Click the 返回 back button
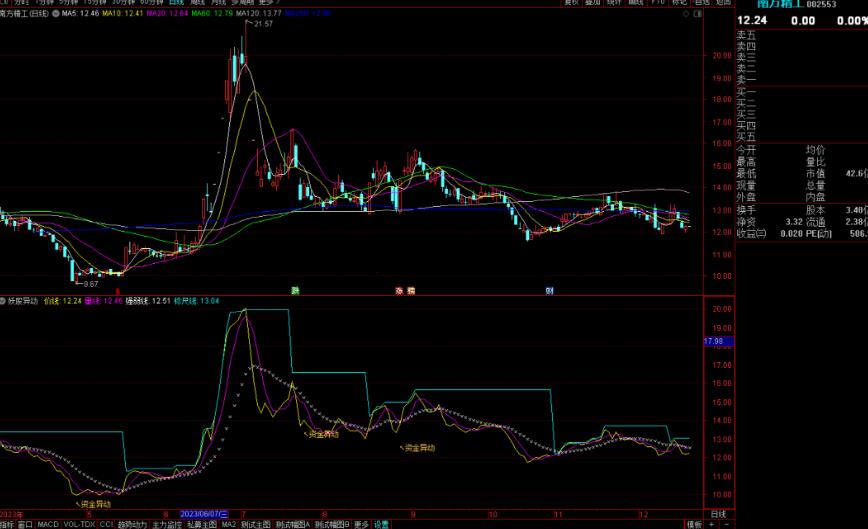The width and height of the screenshot is (868, 529). 723,2
